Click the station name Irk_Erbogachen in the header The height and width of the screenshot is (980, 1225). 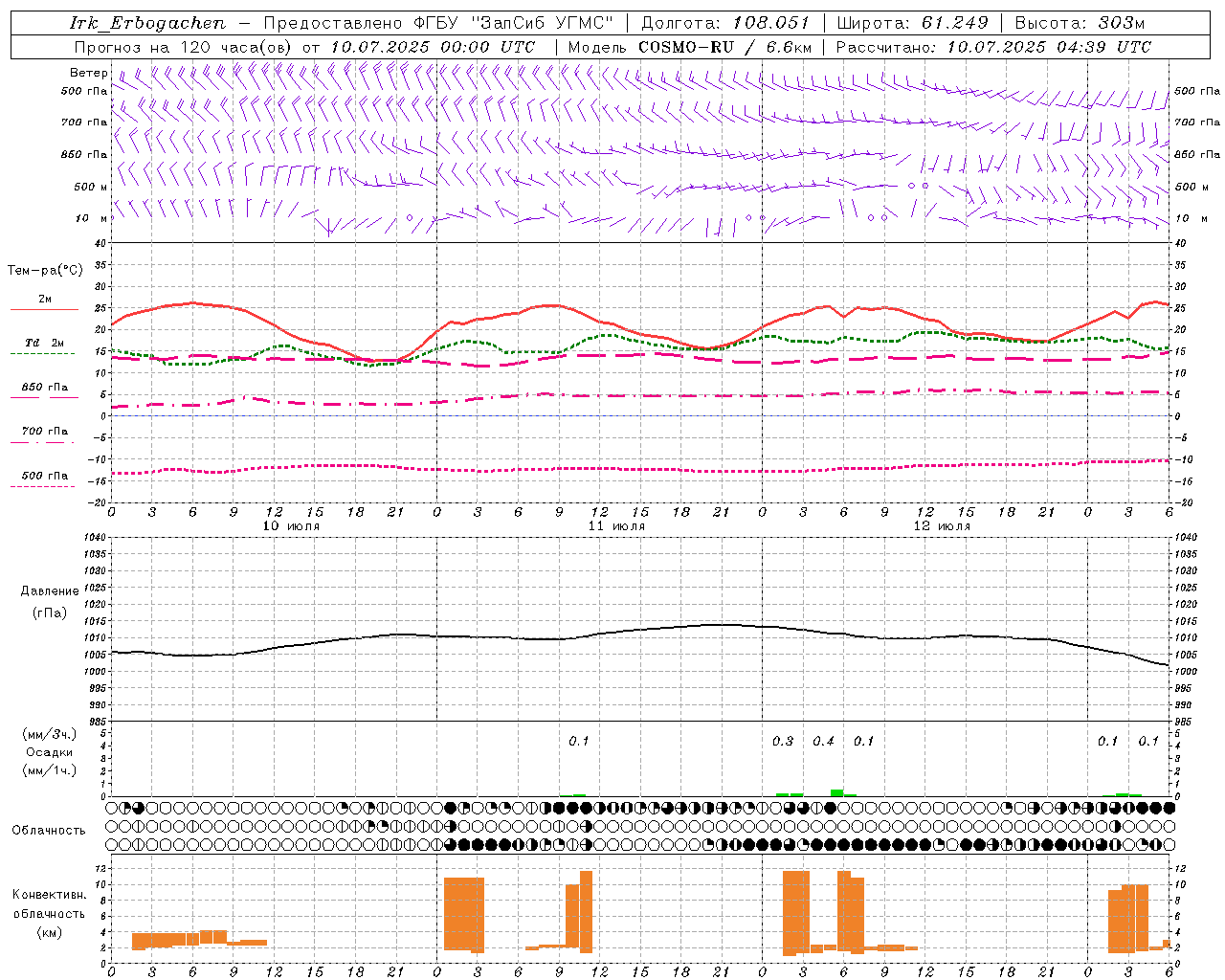[x=147, y=23]
